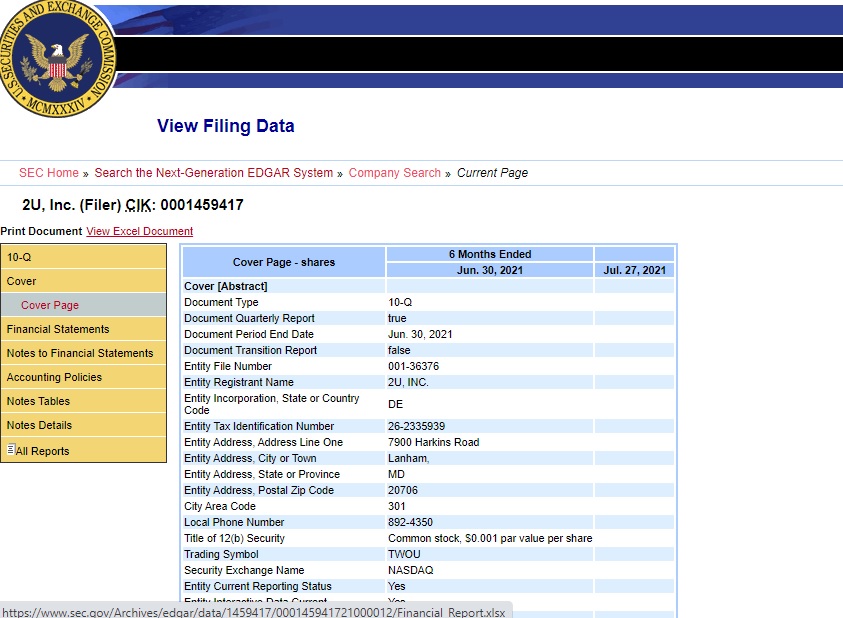Viewport: 843px width, 618px height.
Task: Click the value 'Lanham,'
Action: (x=409, y=458)
